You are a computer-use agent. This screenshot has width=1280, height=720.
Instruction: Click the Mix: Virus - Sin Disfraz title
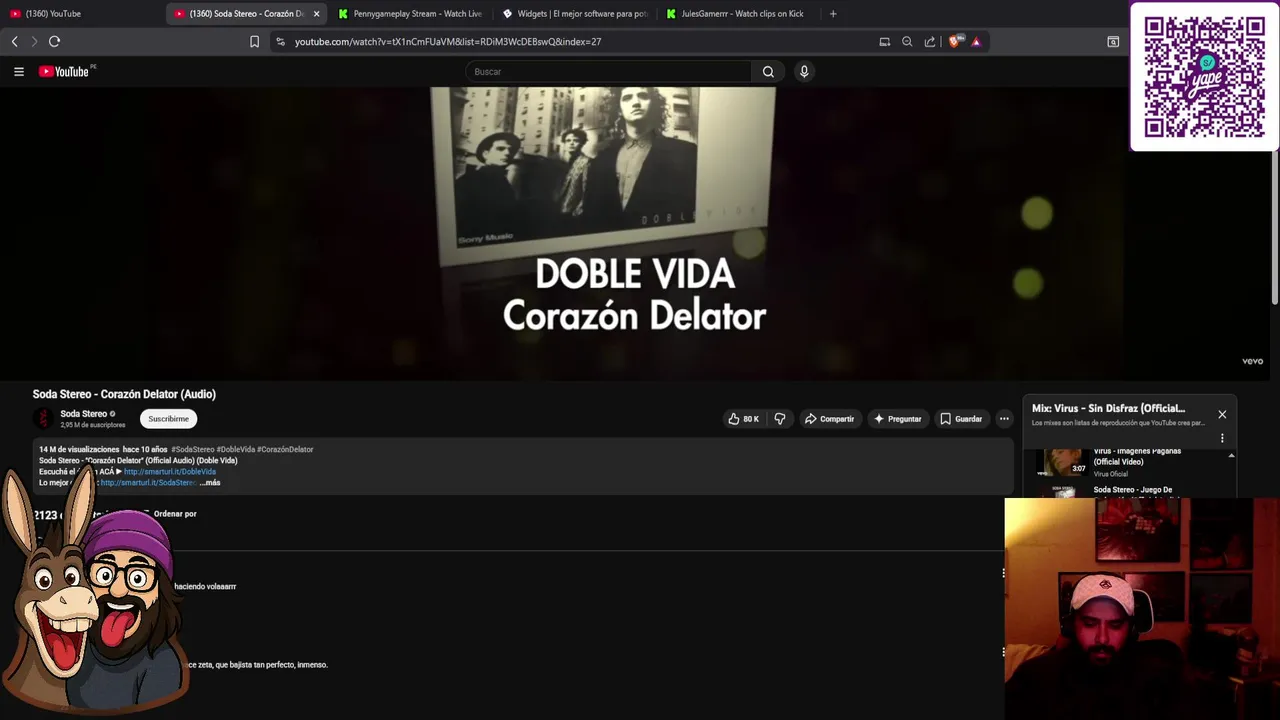coord(1108,408)
